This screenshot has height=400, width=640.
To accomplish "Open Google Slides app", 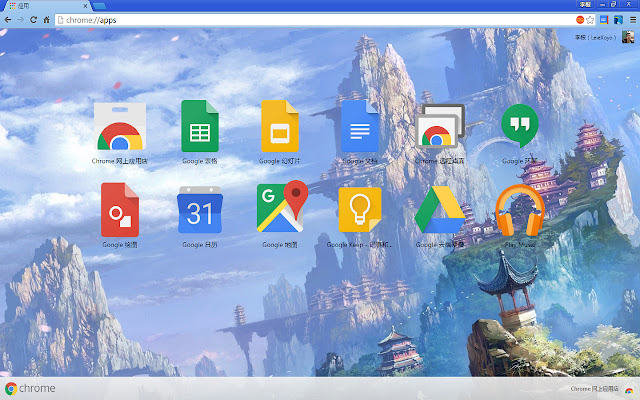I will pos(280,127).
